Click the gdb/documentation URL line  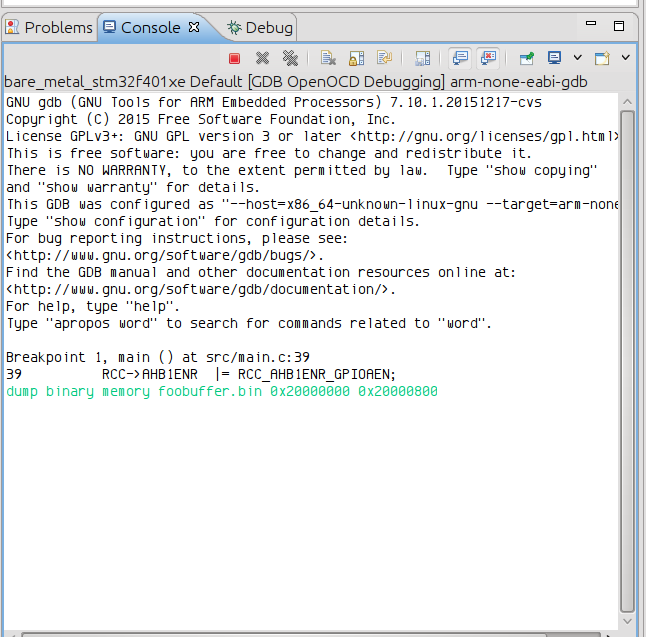click(x=201, y=290)
